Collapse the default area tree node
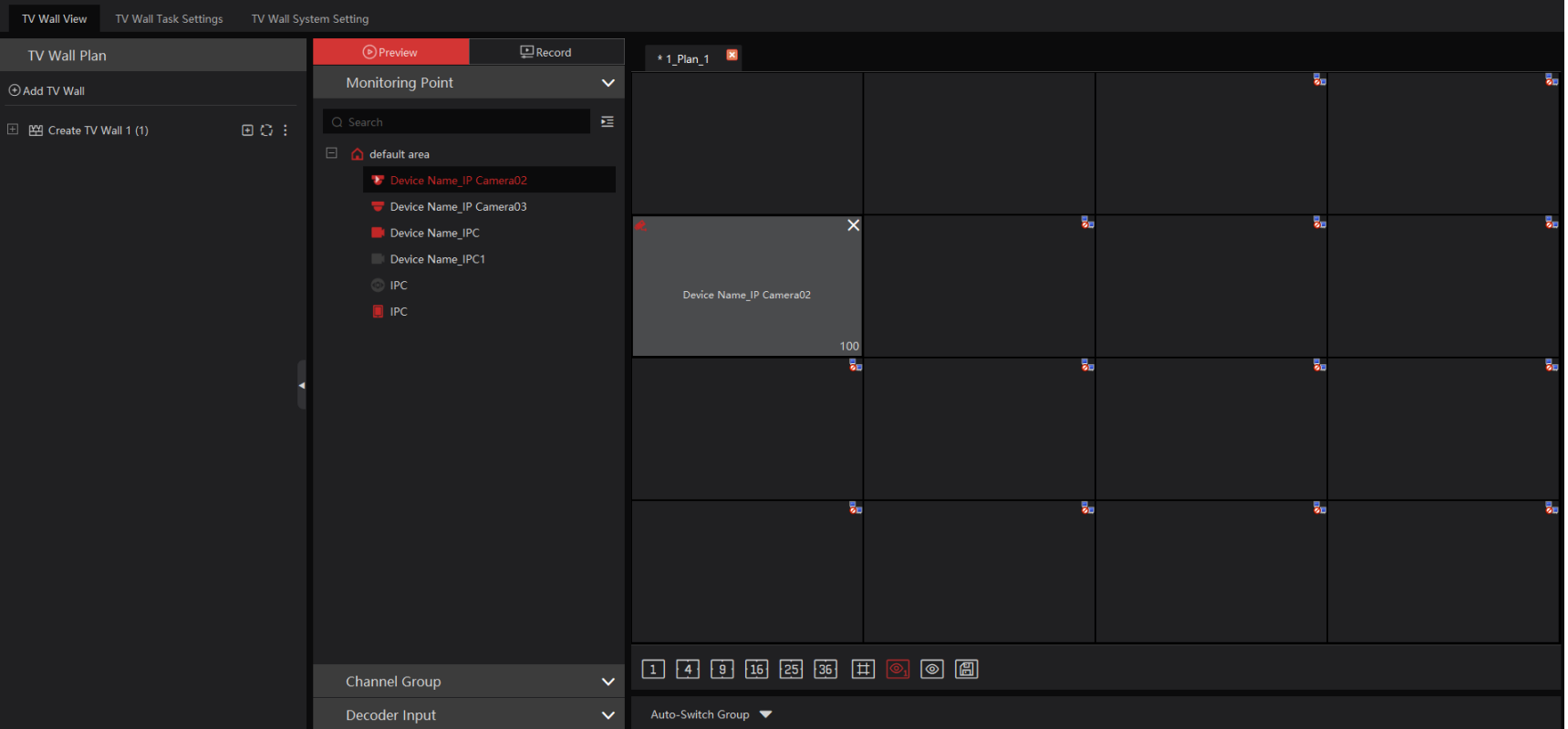The height and width of the screenshot is (729, 1568). [332, 153]
